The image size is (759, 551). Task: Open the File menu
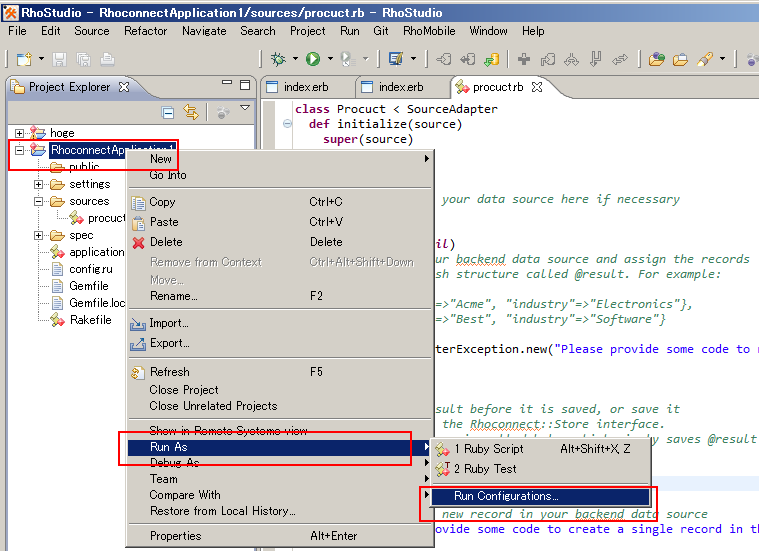(17, 31)
